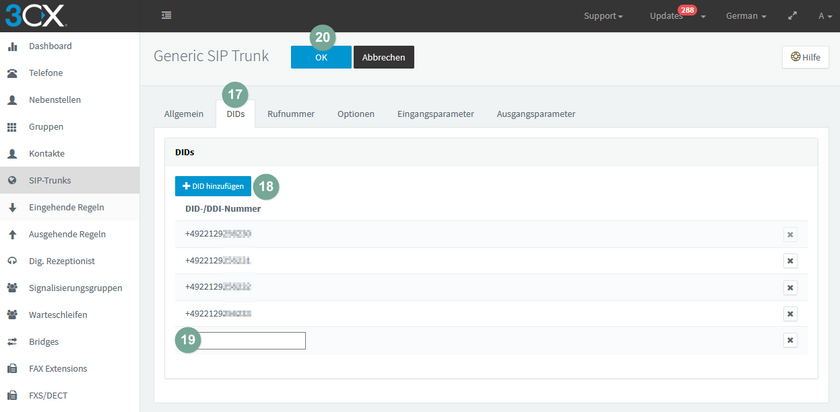840x412 pixels.
Task: Toggle the sidebar menu icon in top bar
Action: [166, 16]
